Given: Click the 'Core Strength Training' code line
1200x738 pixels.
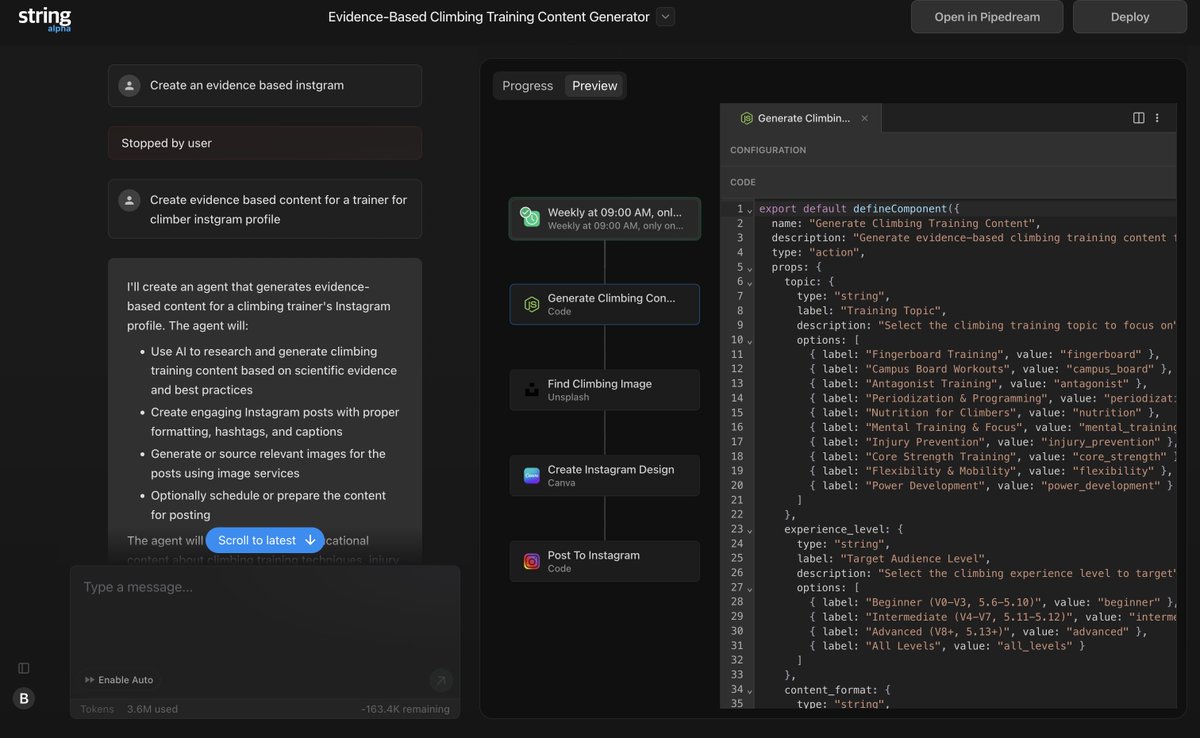Looking at the screenshot, I should pos(992,457).
